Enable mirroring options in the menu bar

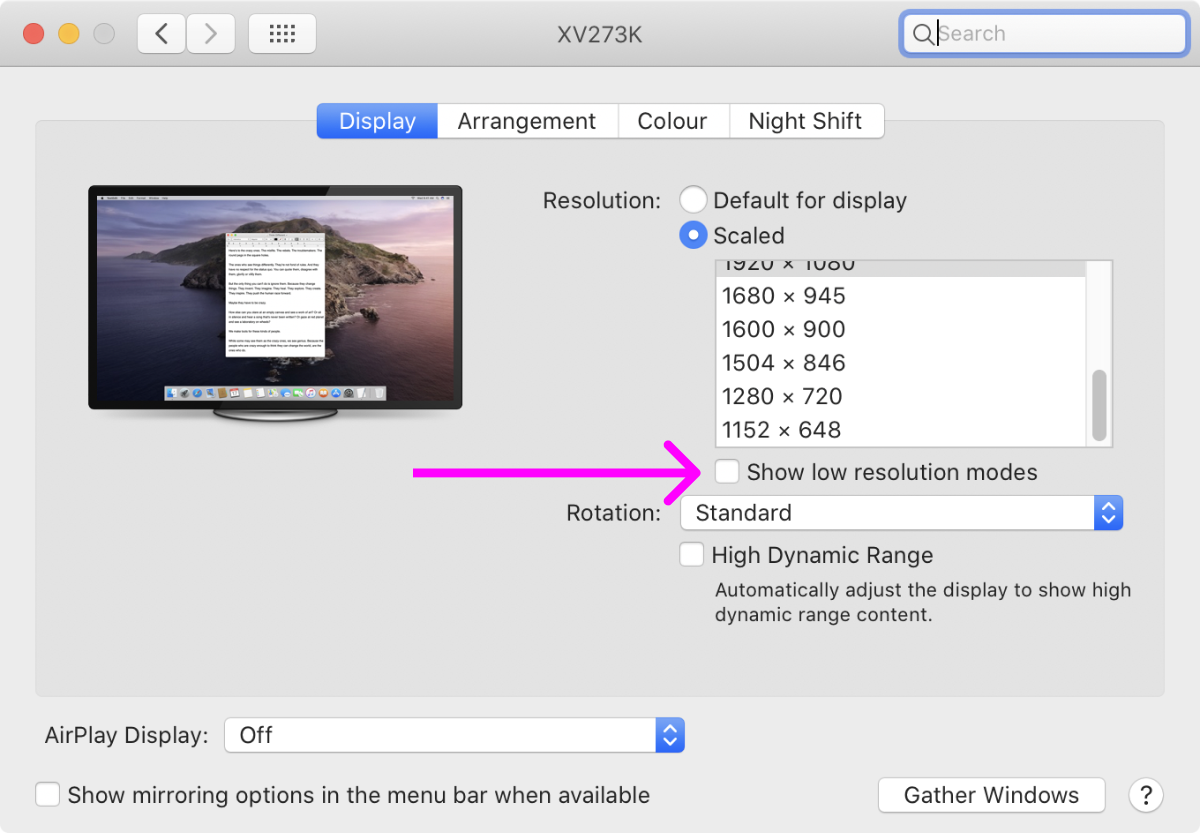[x=48, y=795]
